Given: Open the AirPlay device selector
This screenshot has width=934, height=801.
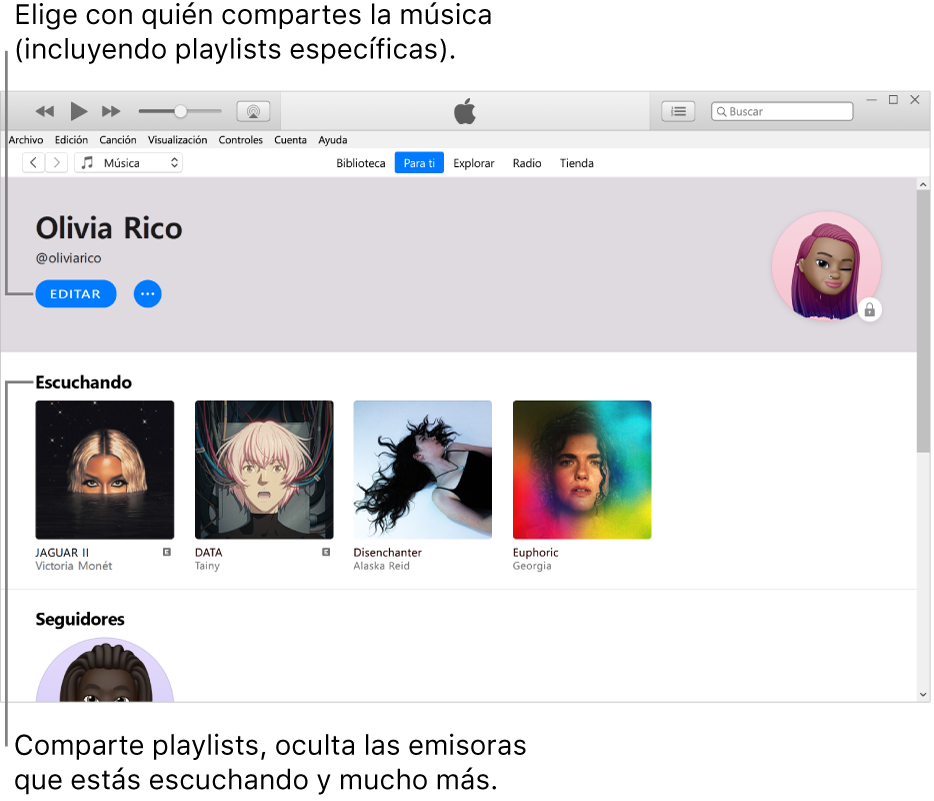Looking at the screenshot, I should pos(253,111).
